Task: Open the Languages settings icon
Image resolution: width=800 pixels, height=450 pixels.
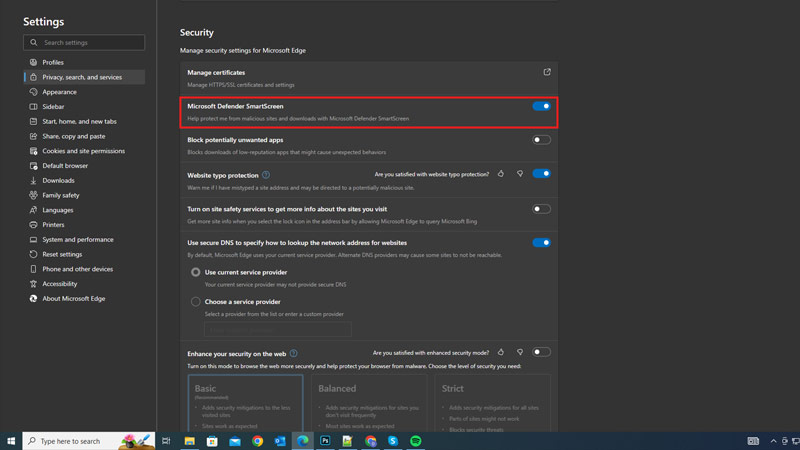Action: [33, 210]
